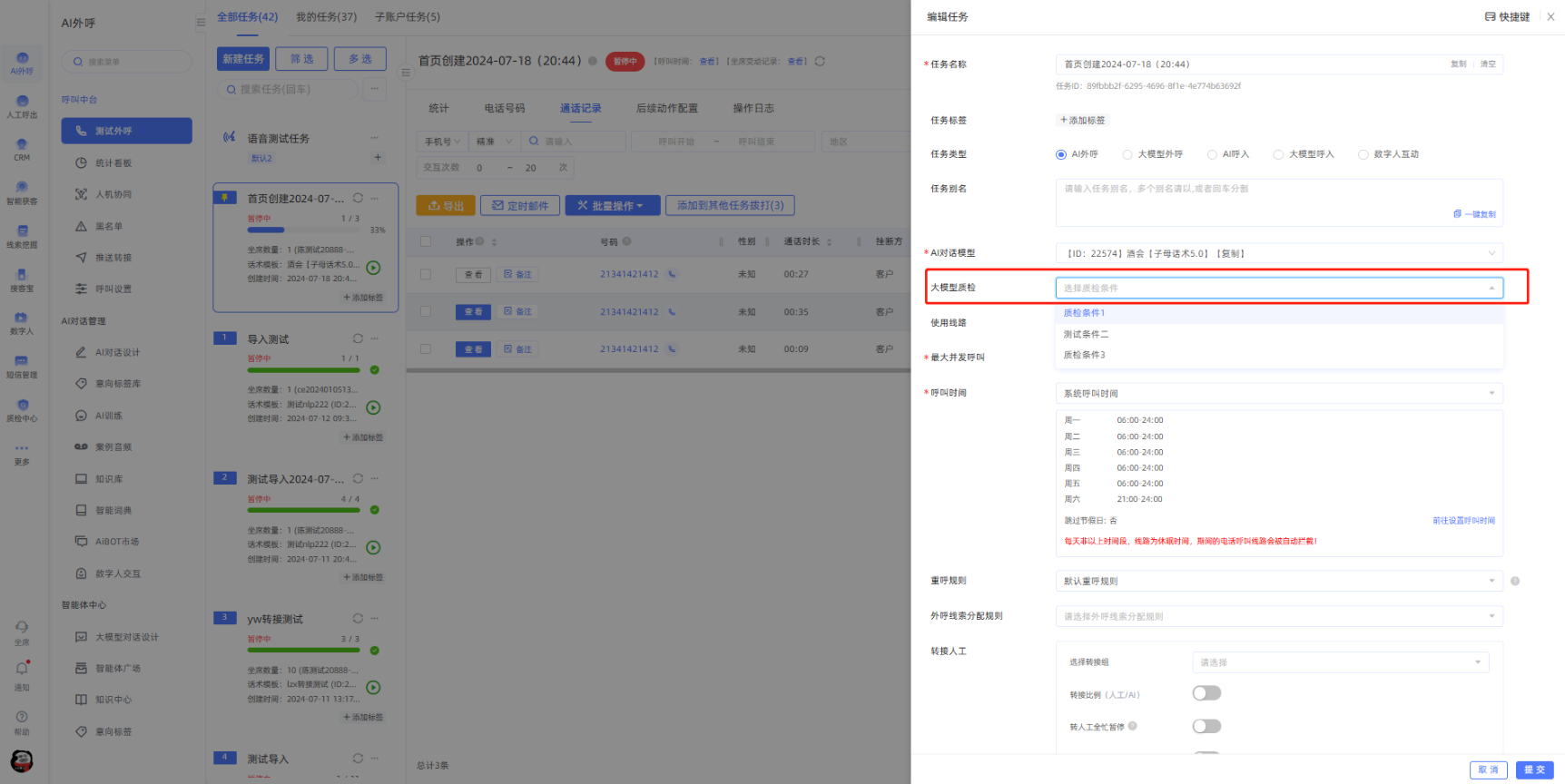Screen dimensions: 1565x784
Task: Click the 前往设置呼叫时间 link
Action: (x=1463, y=521)
